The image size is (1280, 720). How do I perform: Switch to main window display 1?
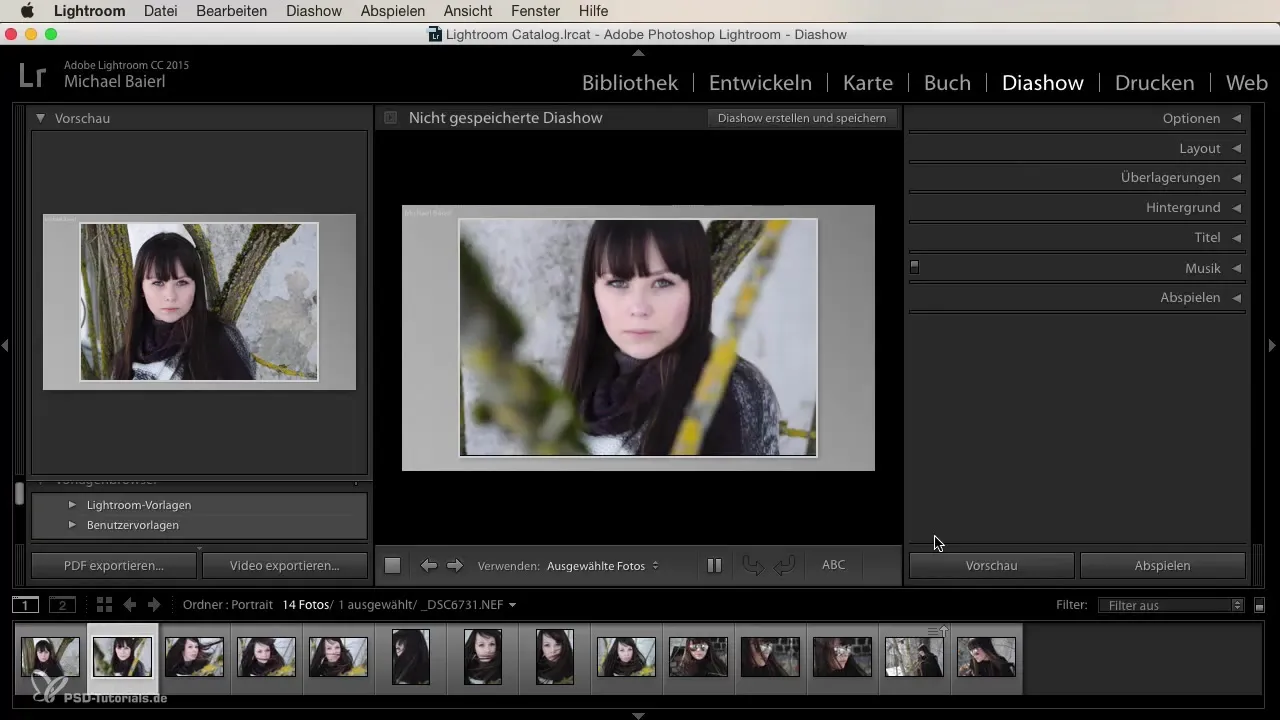[x=25, y=605]
